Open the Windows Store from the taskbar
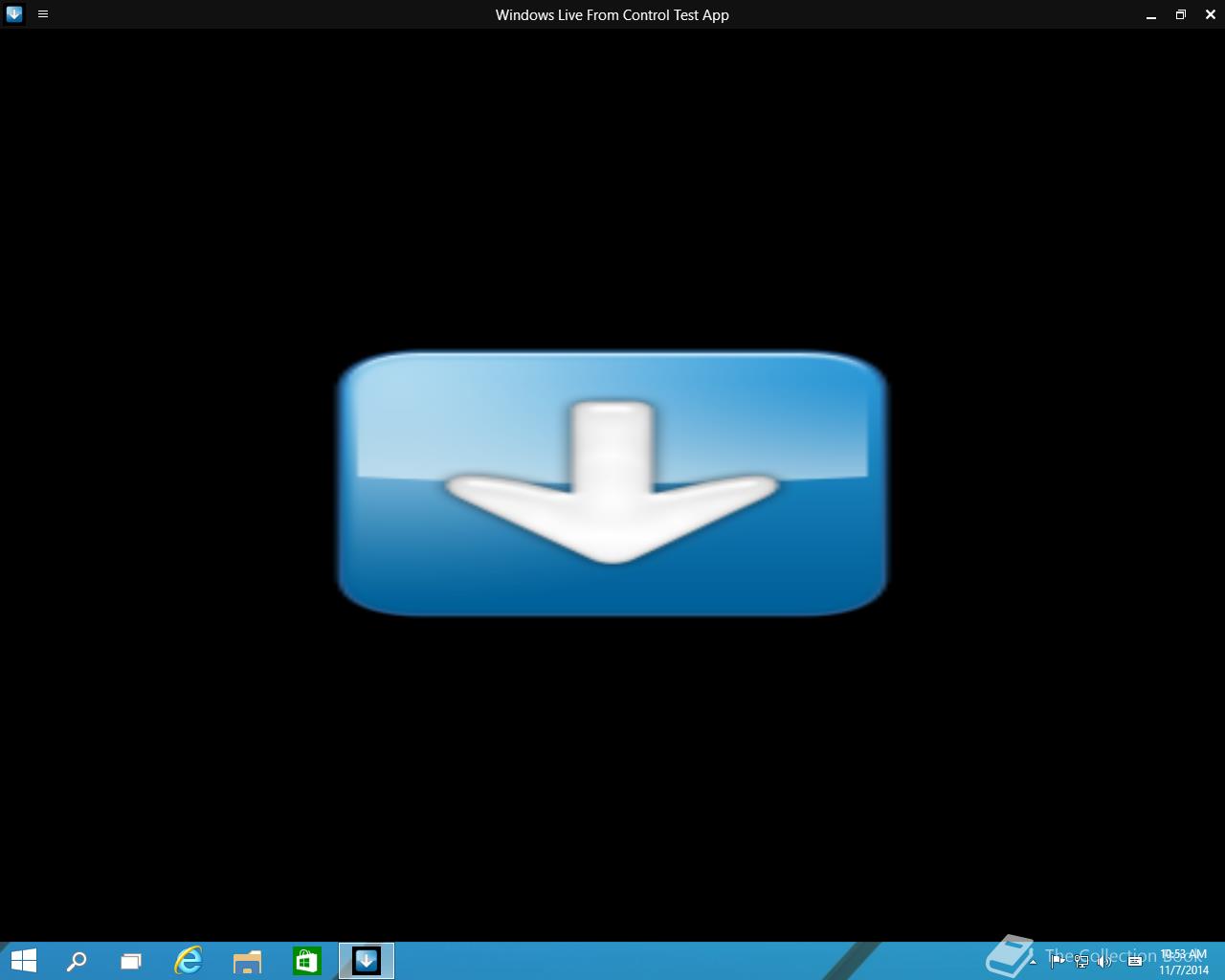This screenshot has height=980, width=1225. click(x=307, y=961)
